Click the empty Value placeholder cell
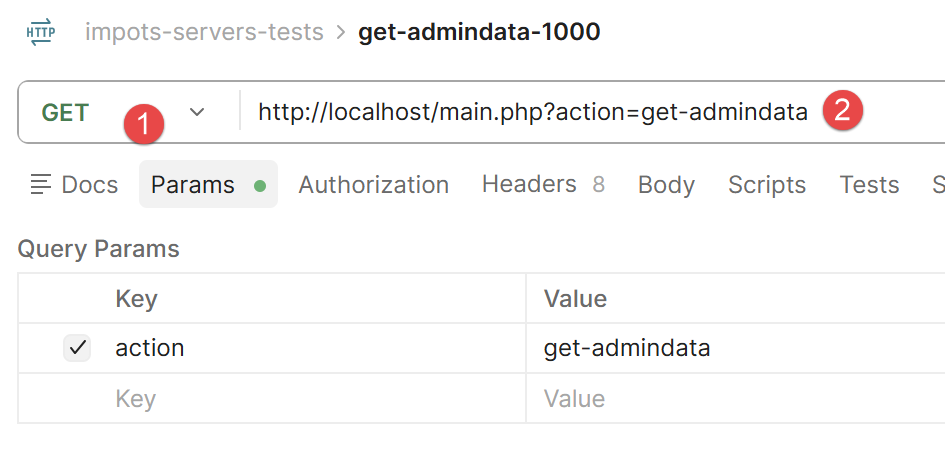The image size is (945, 473). coord(735,398)
